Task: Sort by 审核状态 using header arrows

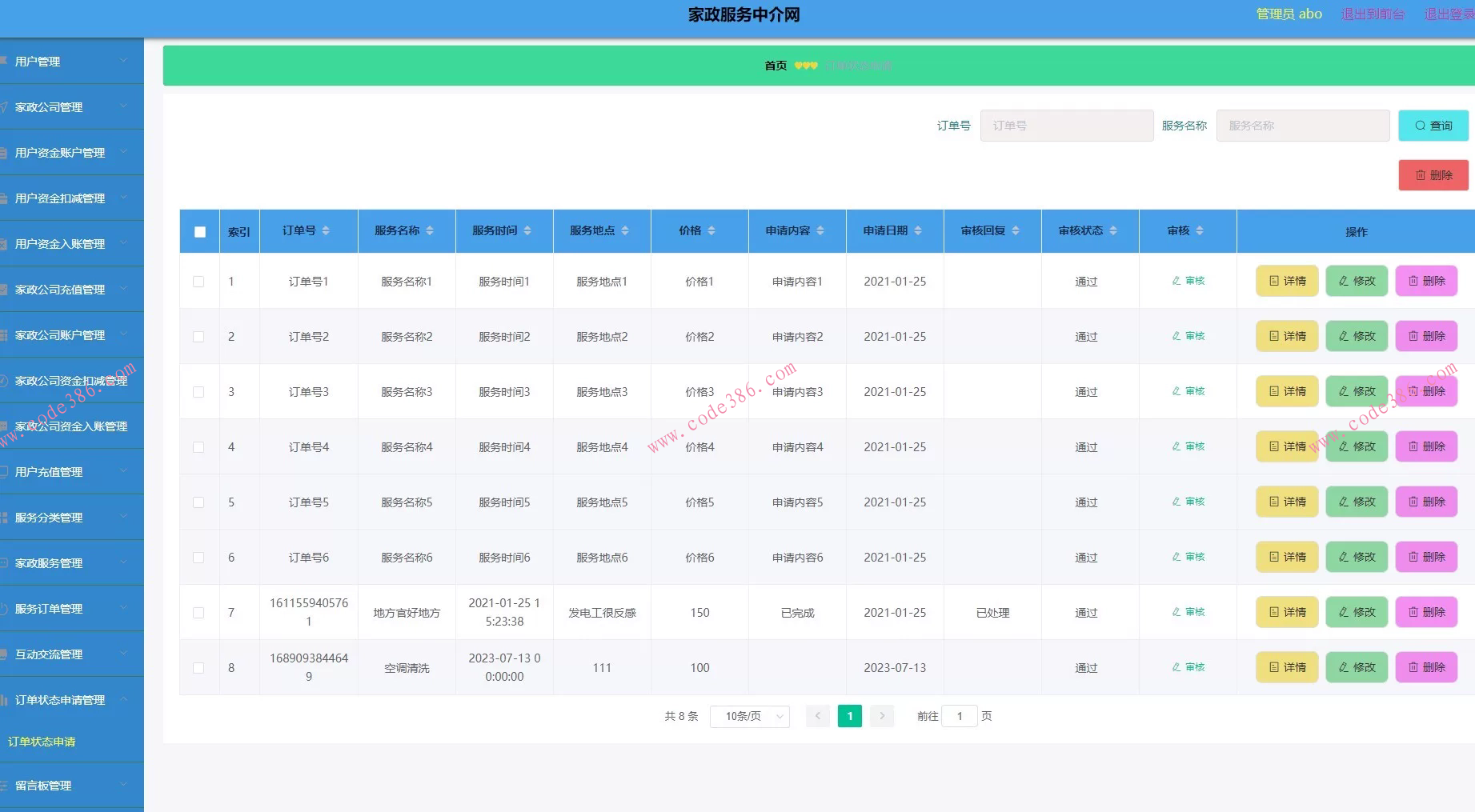Action: (x=1113, y=231)
